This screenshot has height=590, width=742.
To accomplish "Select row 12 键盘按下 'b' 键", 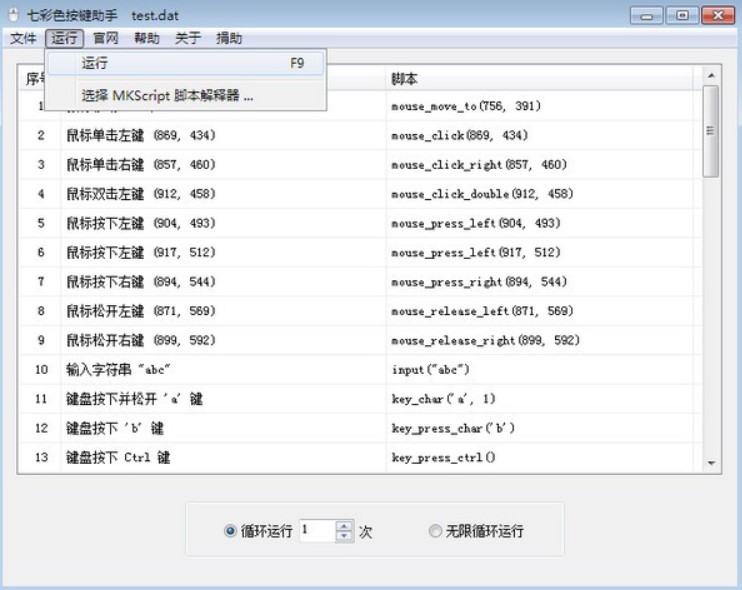I will [x=361, y=428].
